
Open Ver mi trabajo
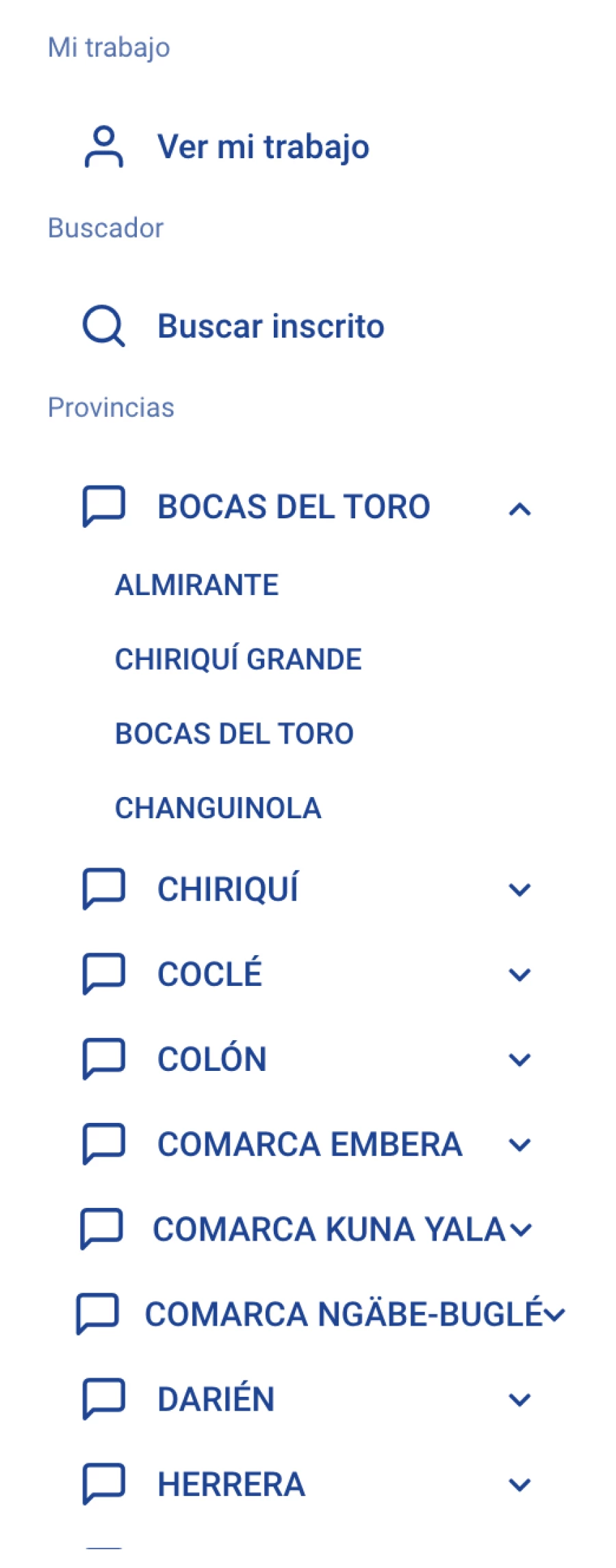click(x=264, y=147)
